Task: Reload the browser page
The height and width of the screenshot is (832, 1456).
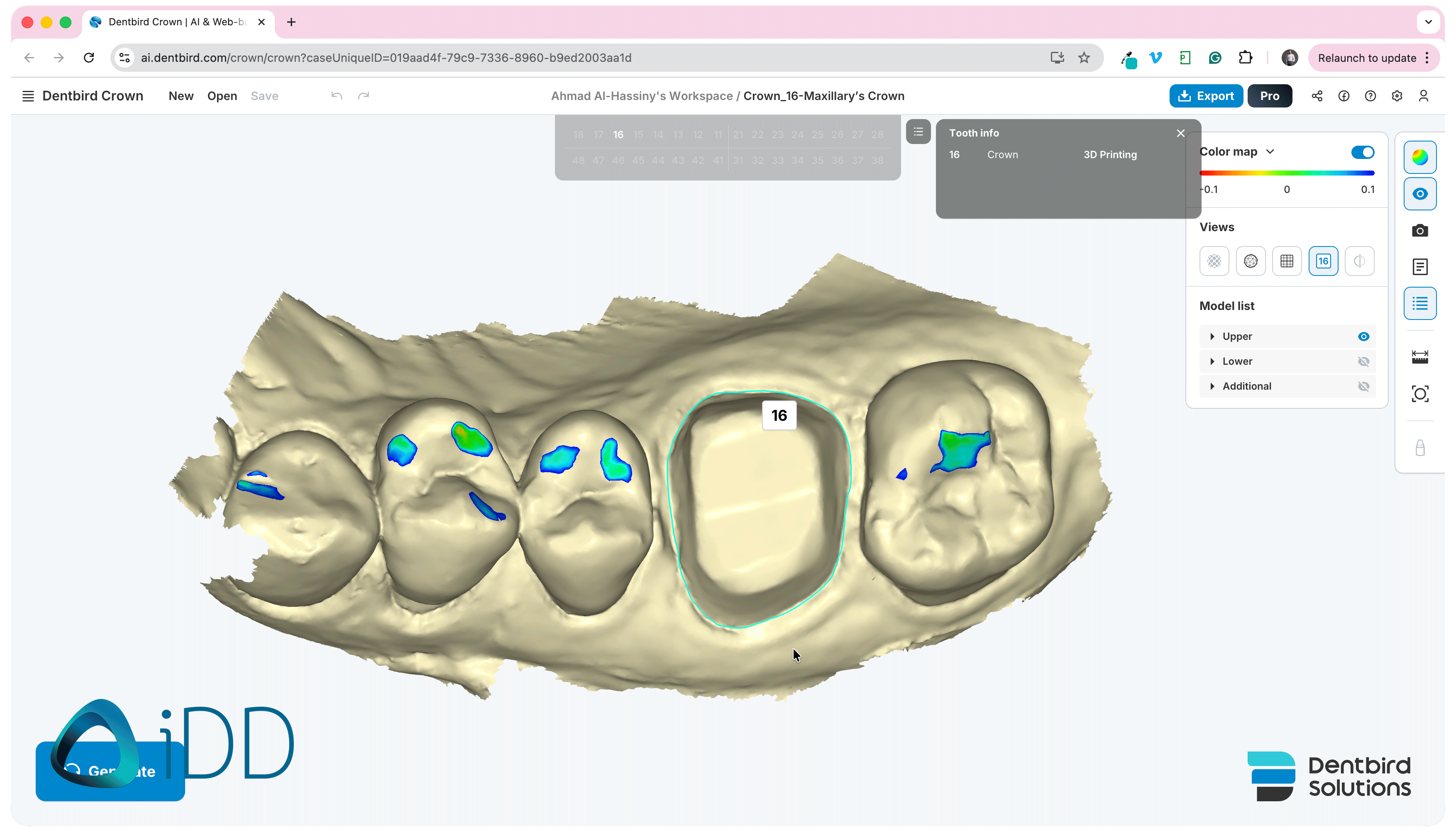Action: coord(88,58)
